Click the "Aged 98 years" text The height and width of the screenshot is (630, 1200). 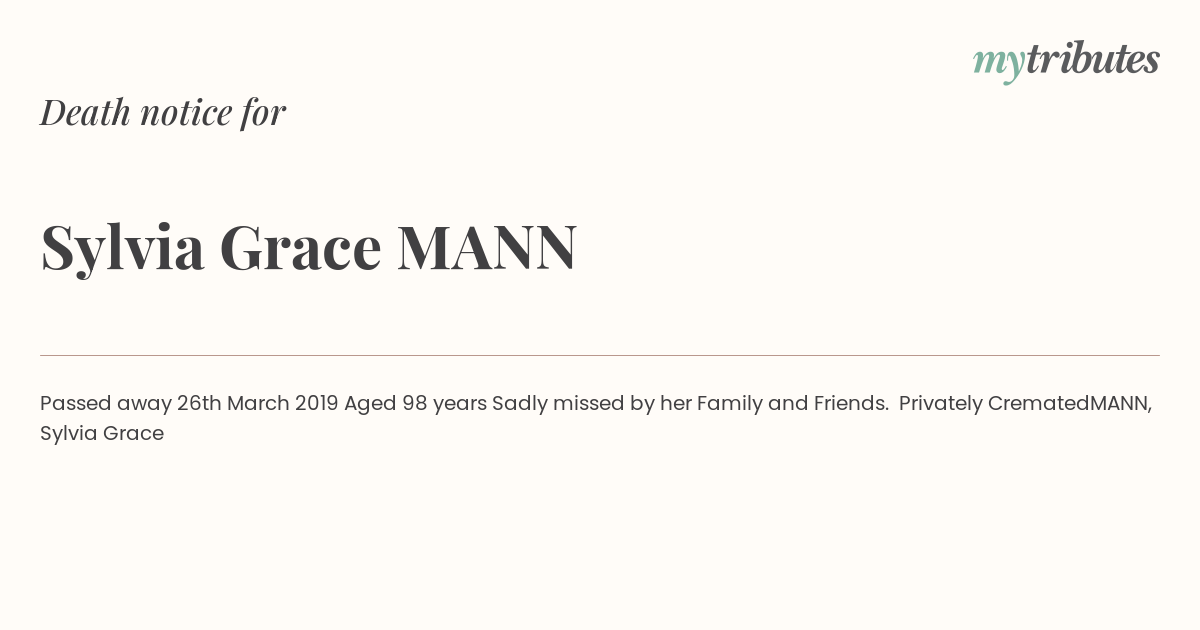coord(416,404)
